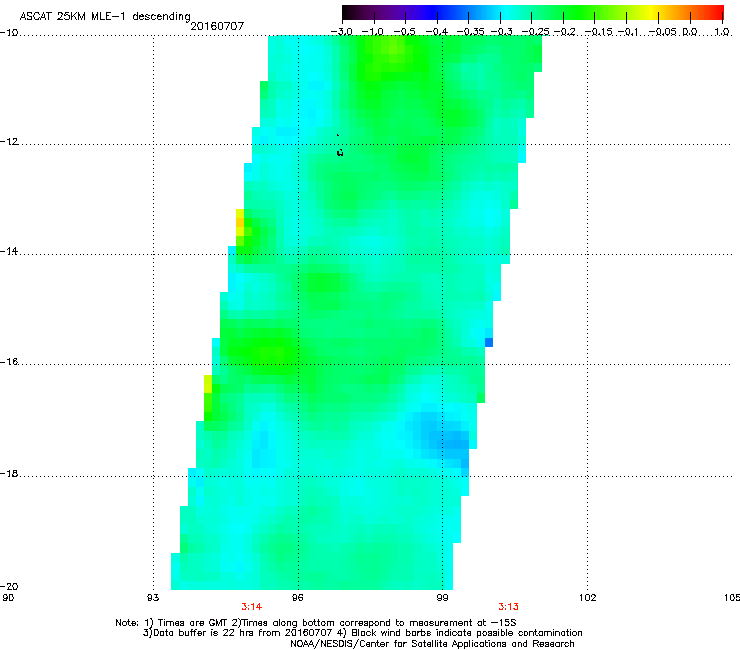
Task: Click the colorbar label -3.0
Action: click(342, 32)
